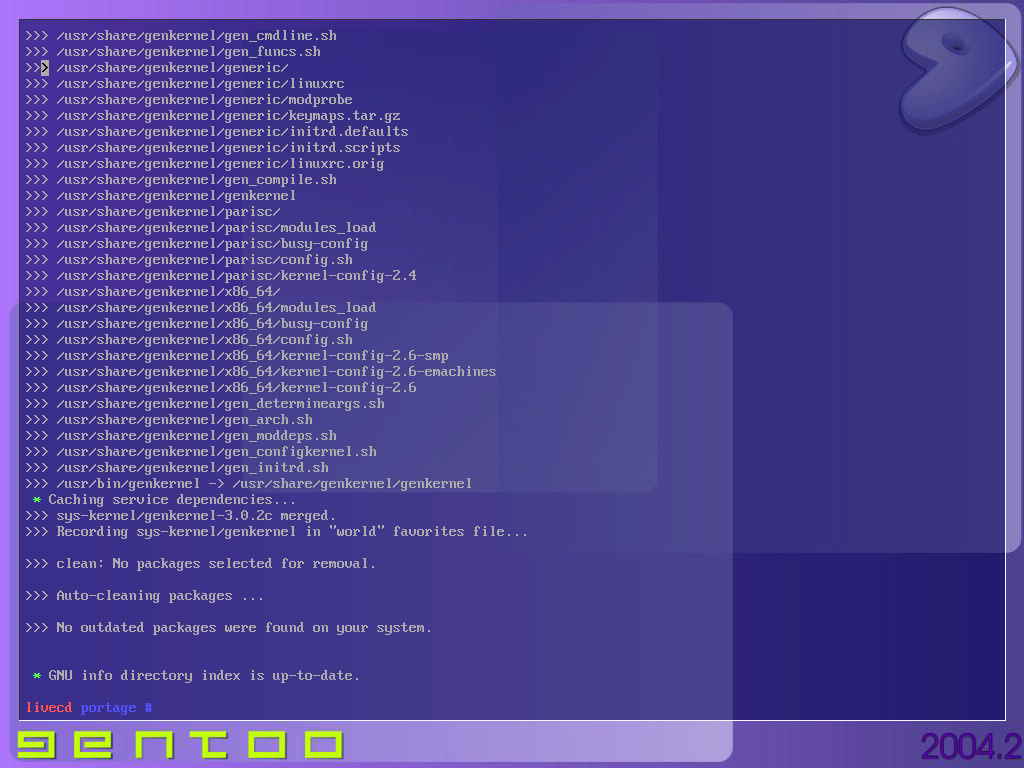Click the No outdated packages message
This screenshot has width=1024, height=768.
(x=229, y=628)
